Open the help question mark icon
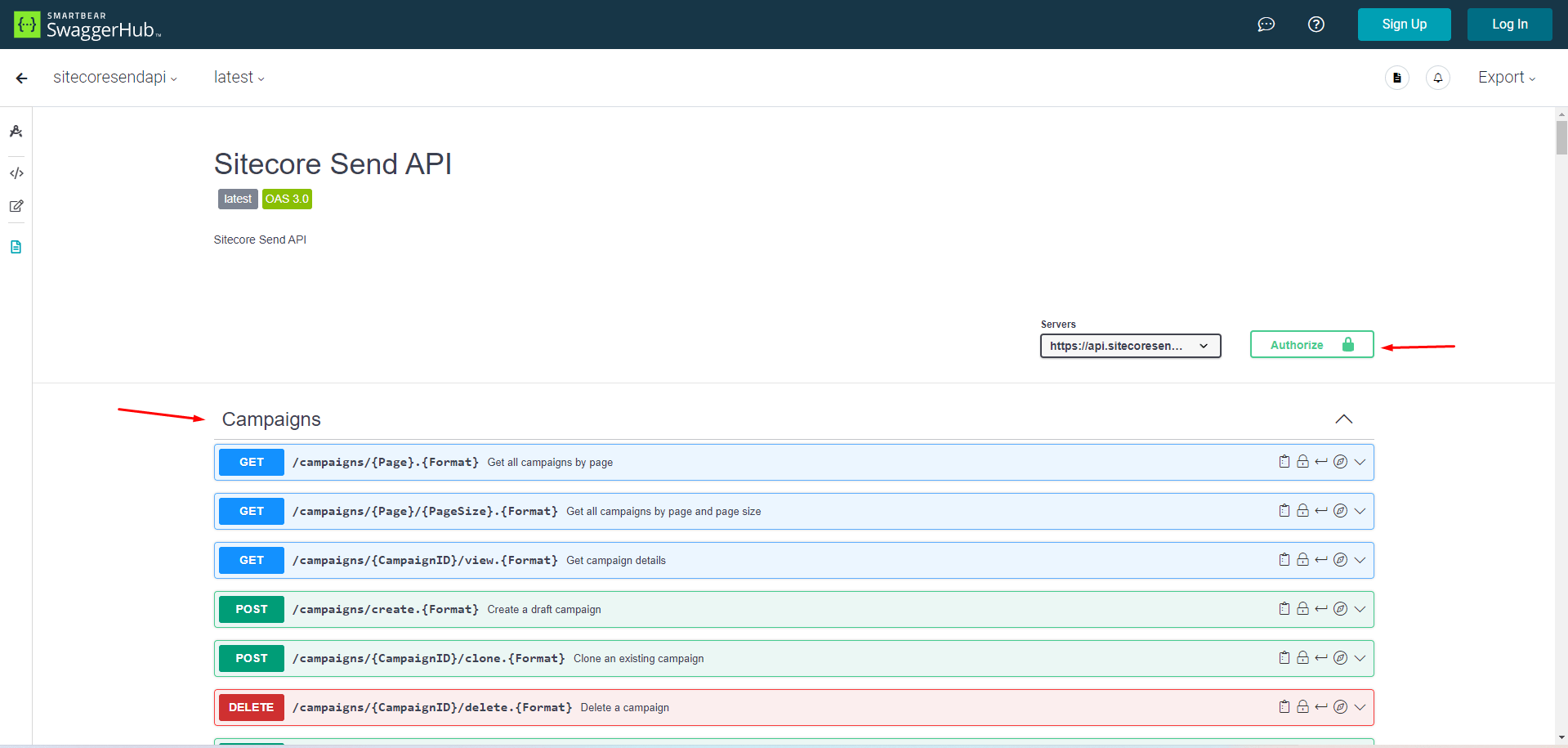Image resolution: width=1568 pixels, height=748 pixels. tap(1316, 25)
